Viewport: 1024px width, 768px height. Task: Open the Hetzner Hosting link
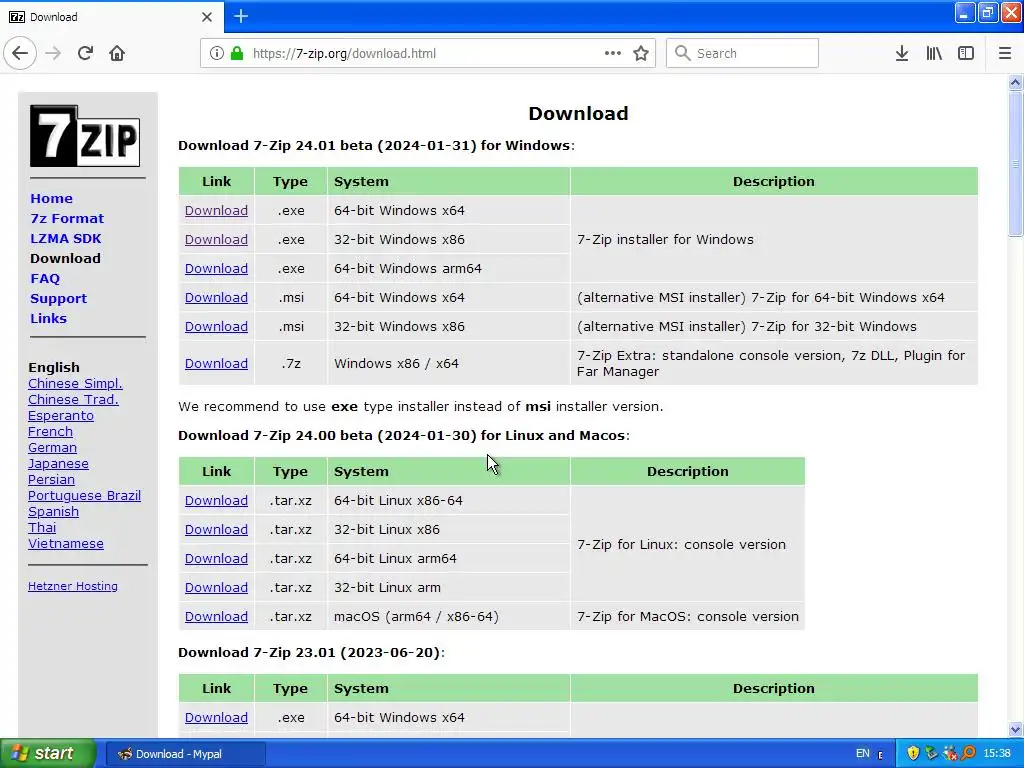point(72,586)
